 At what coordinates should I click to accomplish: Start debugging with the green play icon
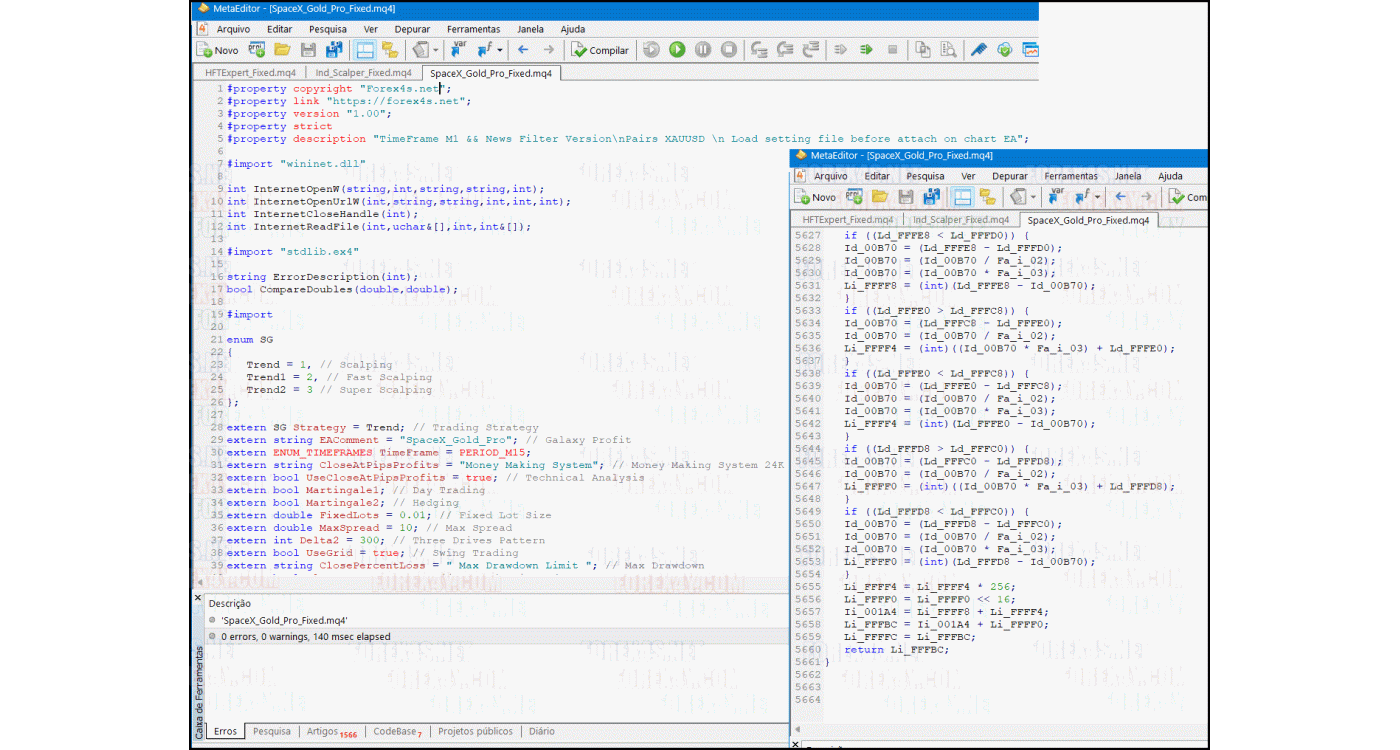(x=677, y=50)
